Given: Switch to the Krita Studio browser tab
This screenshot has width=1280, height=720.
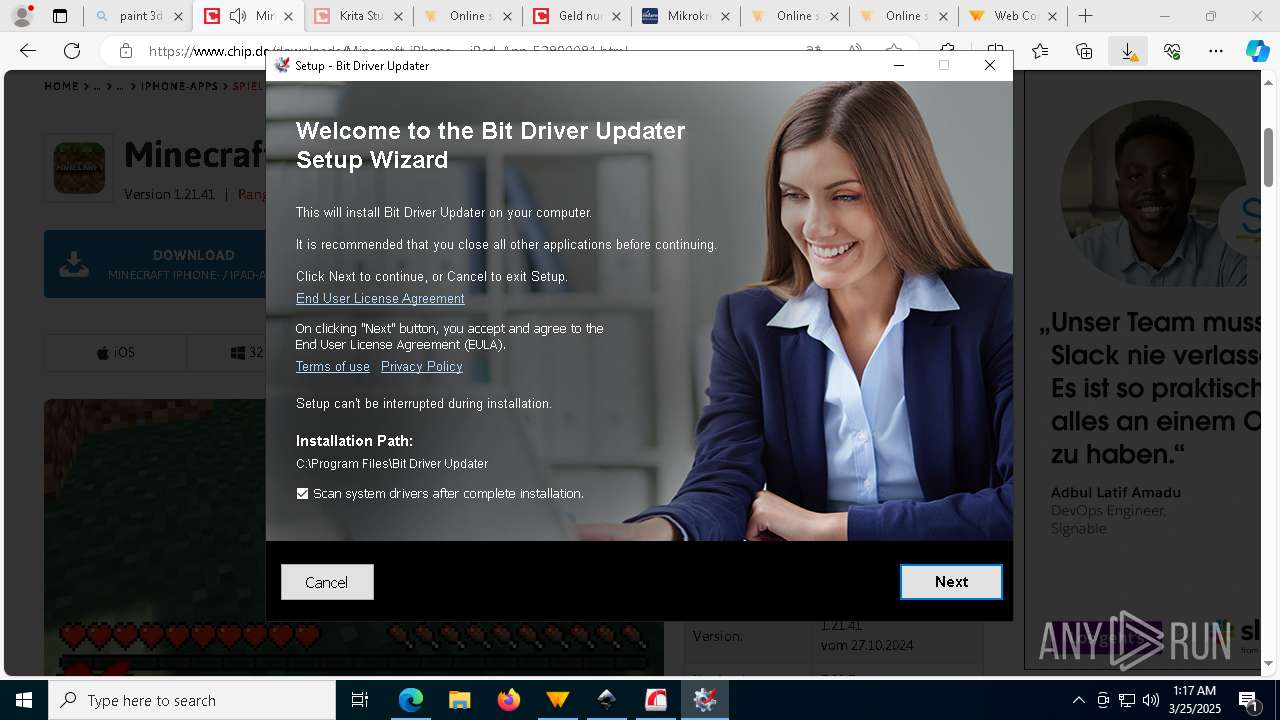Looking at the screenshot, I should 358,16.
